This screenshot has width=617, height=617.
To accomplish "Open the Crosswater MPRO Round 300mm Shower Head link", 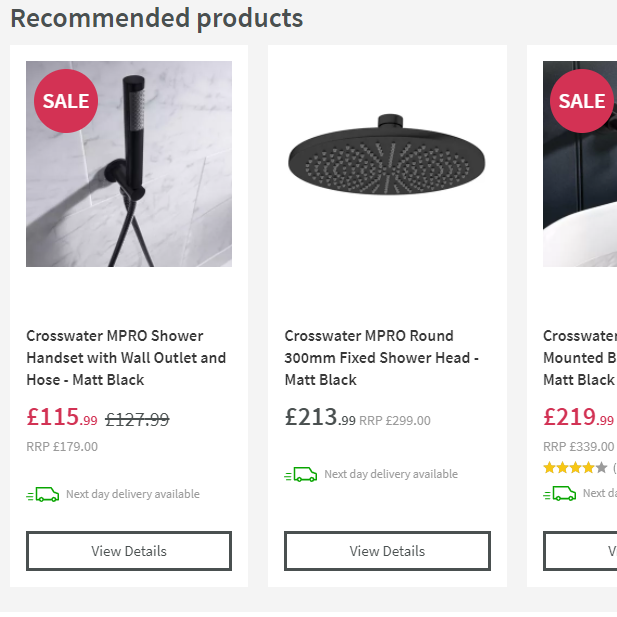I will 382,358.
